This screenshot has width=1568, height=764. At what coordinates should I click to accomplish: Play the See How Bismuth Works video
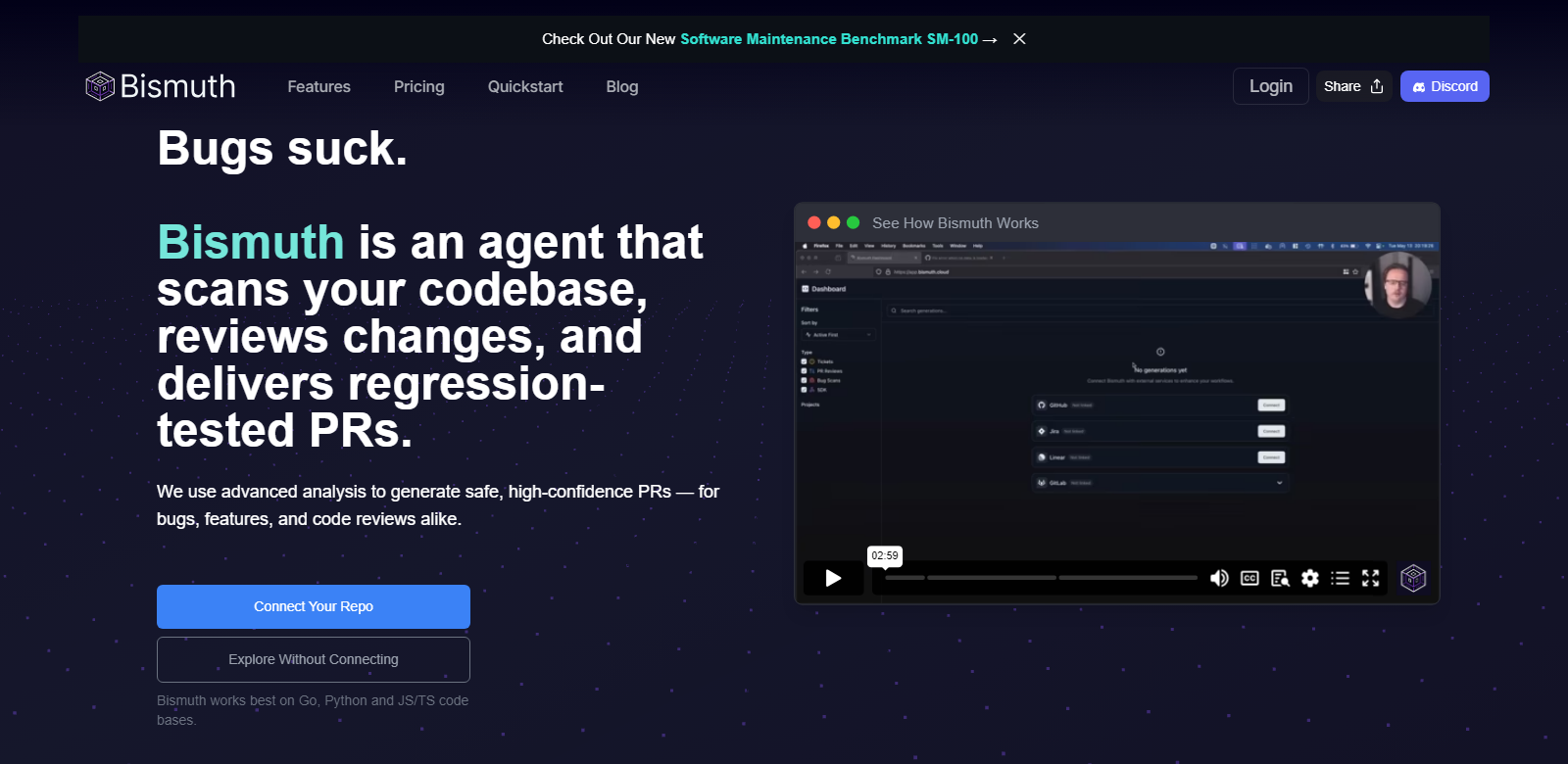click(x=833, y=578)
